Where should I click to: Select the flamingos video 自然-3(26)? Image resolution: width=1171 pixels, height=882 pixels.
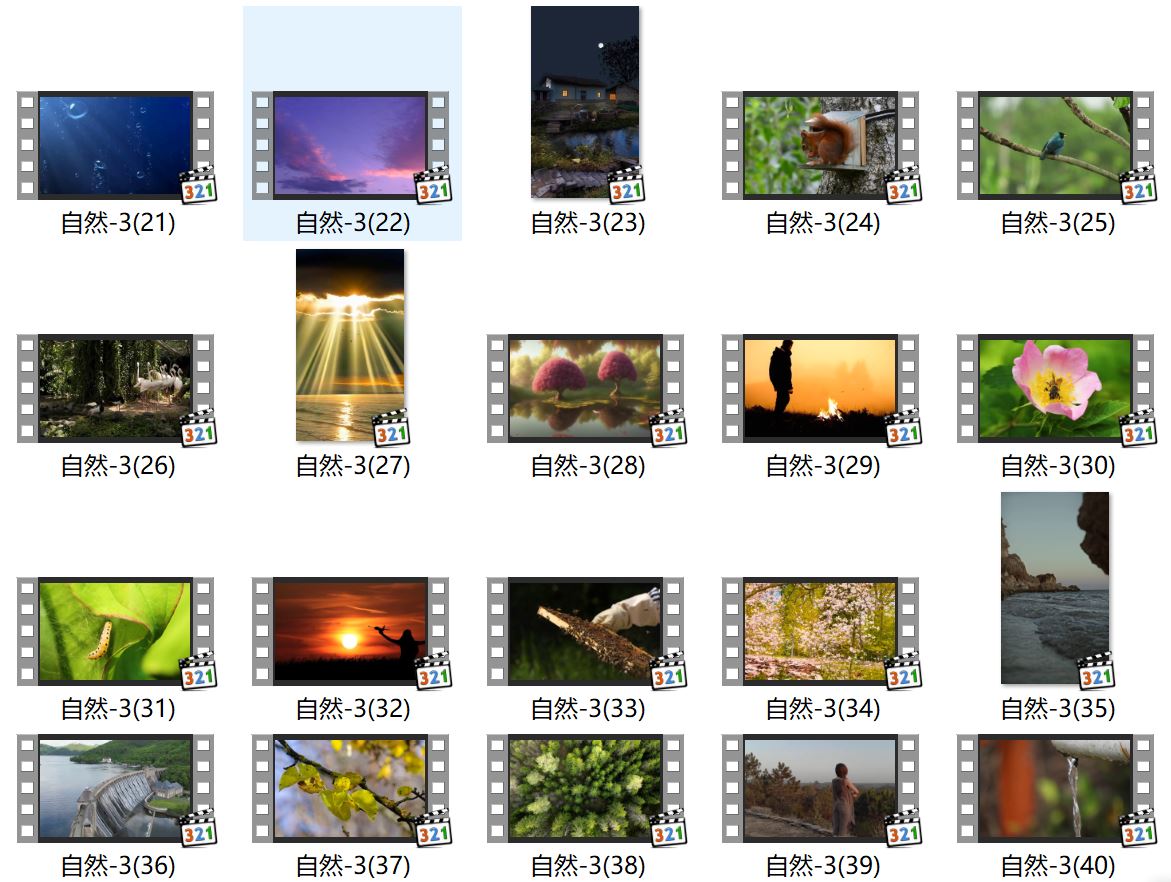tap(115, 389)
